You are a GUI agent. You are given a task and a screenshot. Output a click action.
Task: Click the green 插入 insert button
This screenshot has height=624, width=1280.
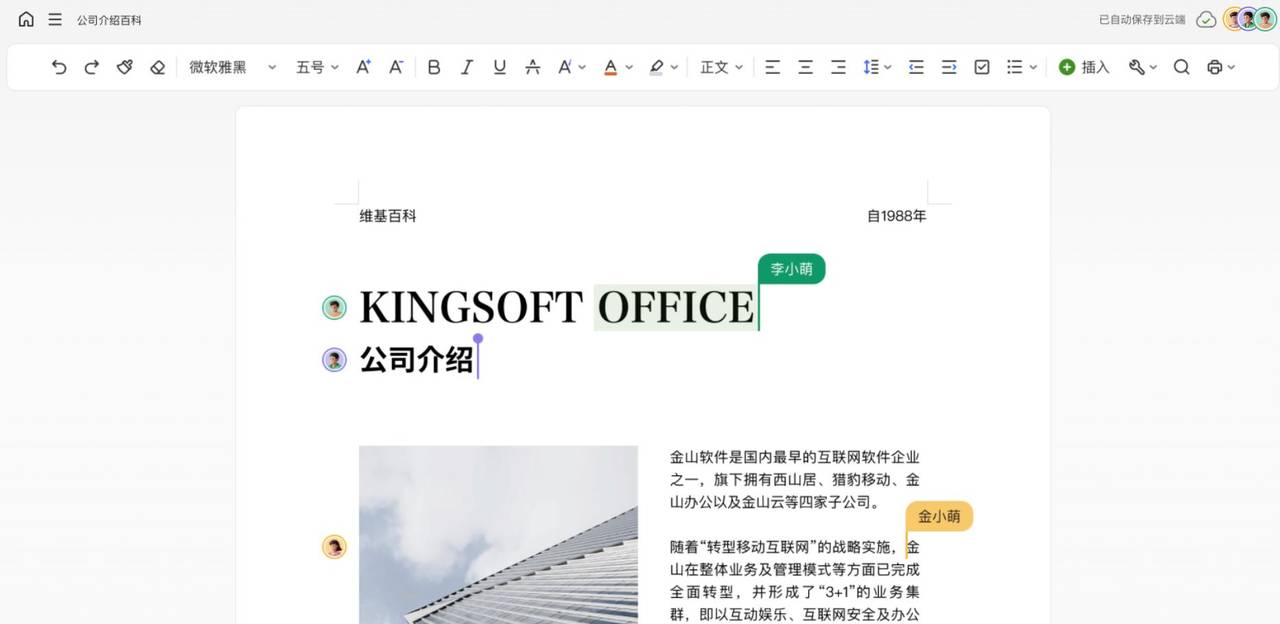point(1084,66)
